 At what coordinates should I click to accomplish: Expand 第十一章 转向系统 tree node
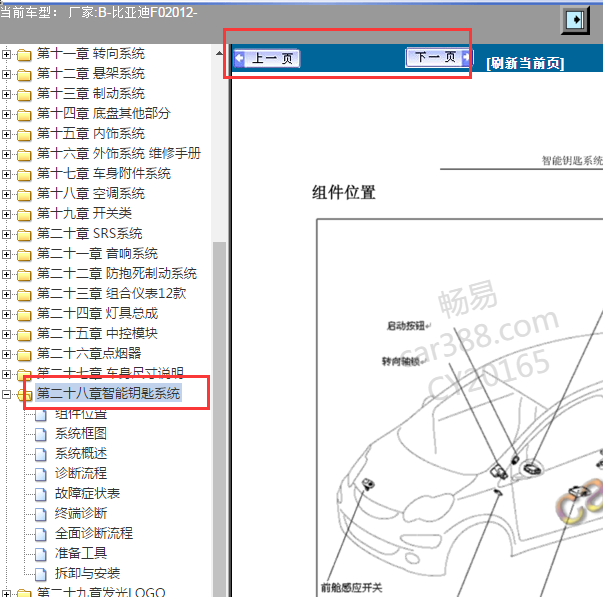(x=7, y=54)
